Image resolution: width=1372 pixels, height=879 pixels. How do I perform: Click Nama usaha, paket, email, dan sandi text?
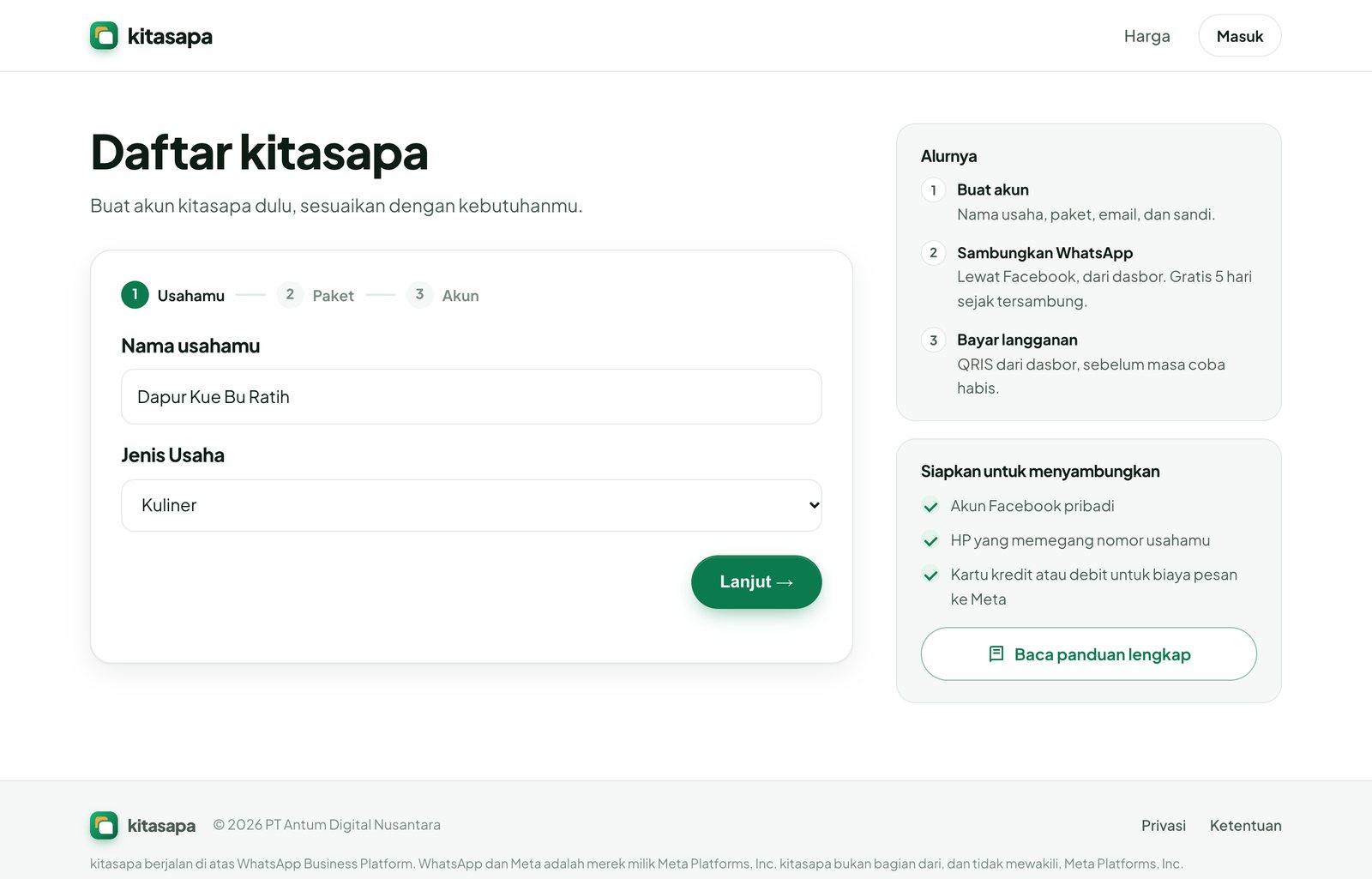pos(1086,214)
